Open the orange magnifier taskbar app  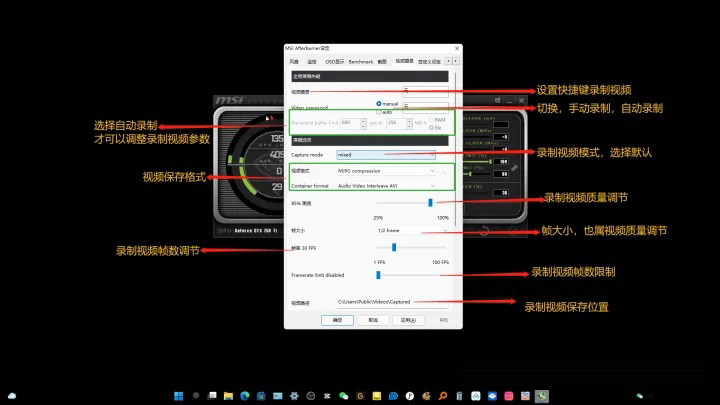(443, 396)
